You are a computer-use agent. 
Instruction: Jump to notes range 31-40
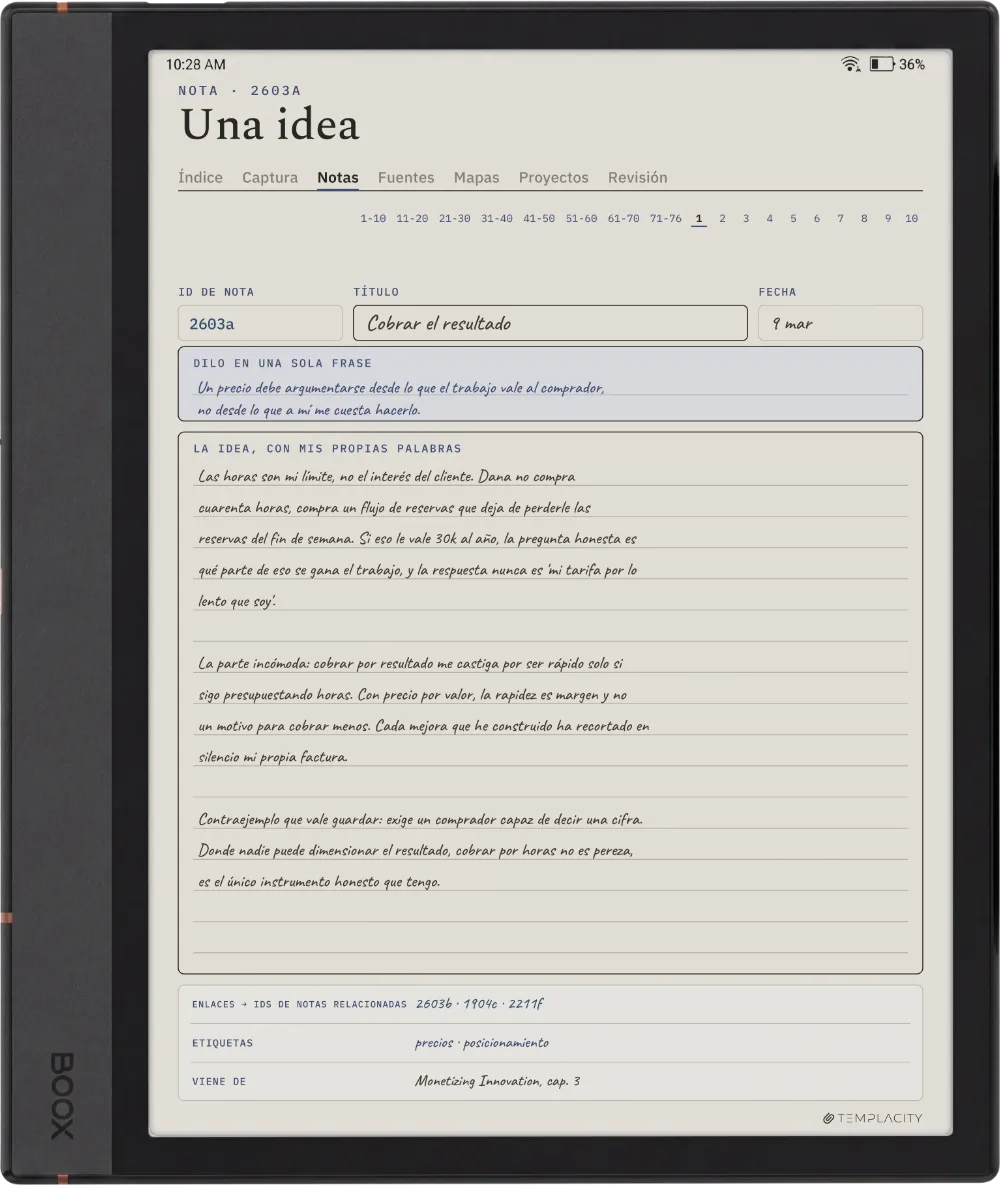click(x=497, y=219)
